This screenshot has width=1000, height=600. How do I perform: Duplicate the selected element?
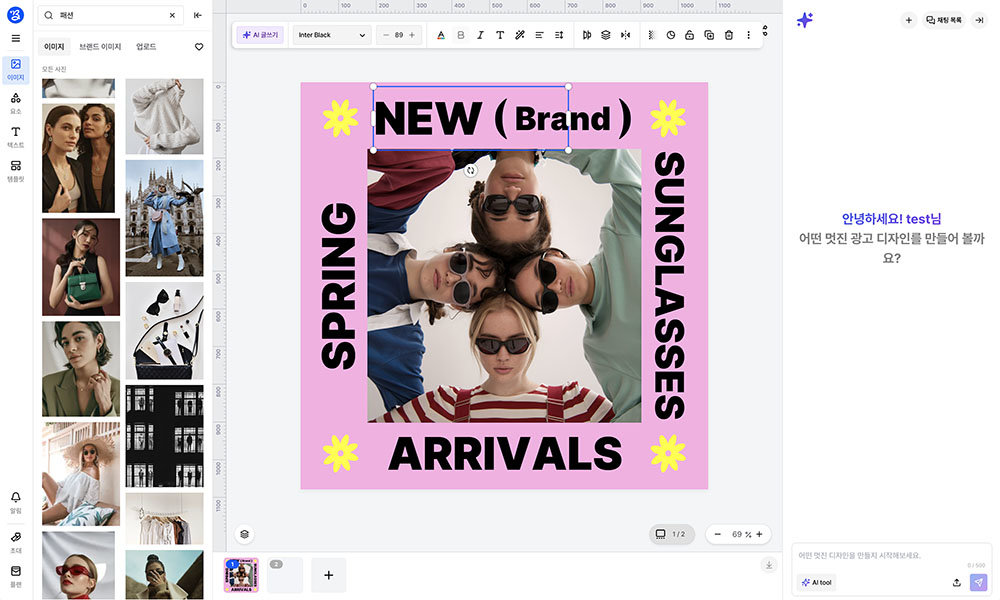coord(709,35)
